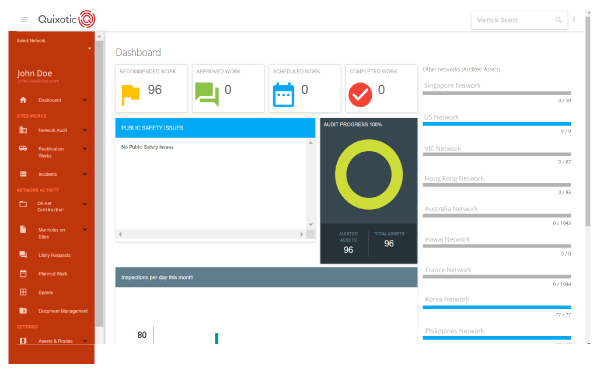The width and height of the screenshot is (600, 374).
Task: Click the Singapore Network progress bar
Action: pyautogui.click(x=497, y=93)
